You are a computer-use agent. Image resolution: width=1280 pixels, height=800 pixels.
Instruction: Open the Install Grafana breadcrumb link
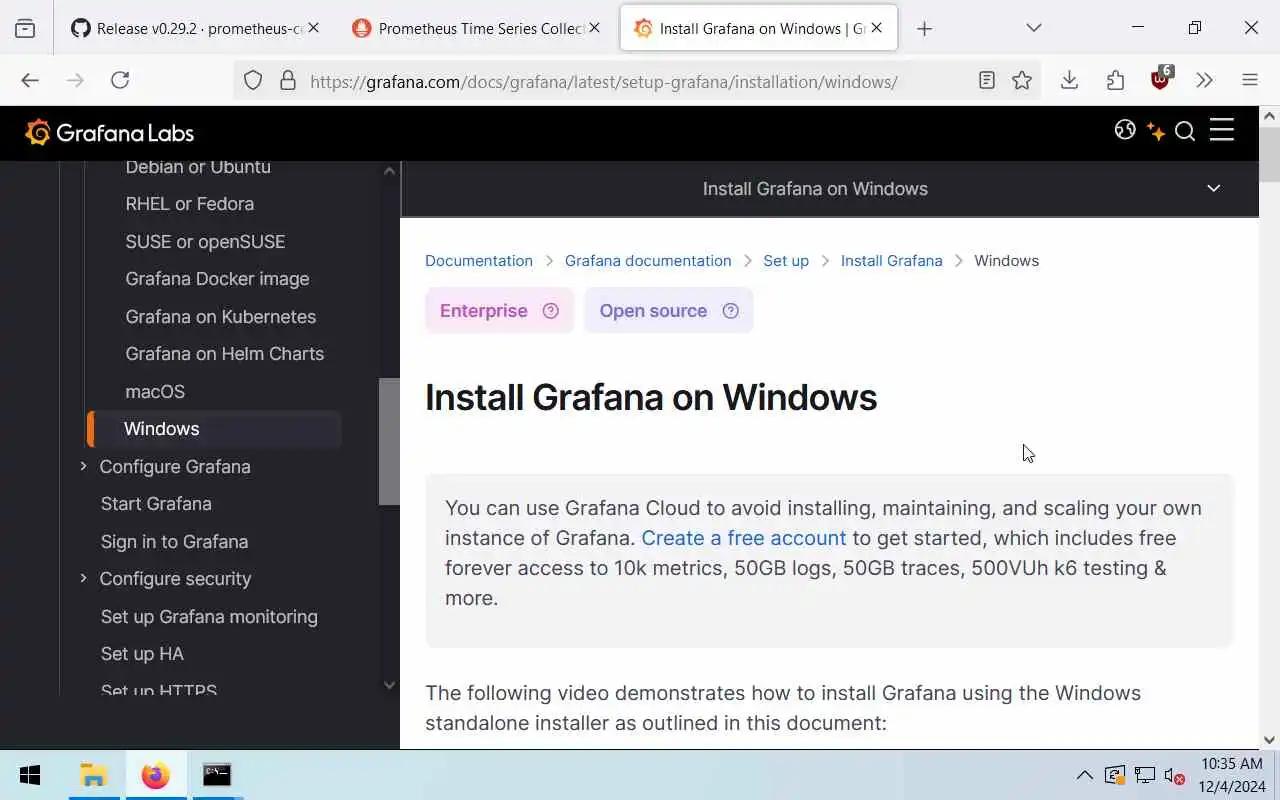point(892,261)
